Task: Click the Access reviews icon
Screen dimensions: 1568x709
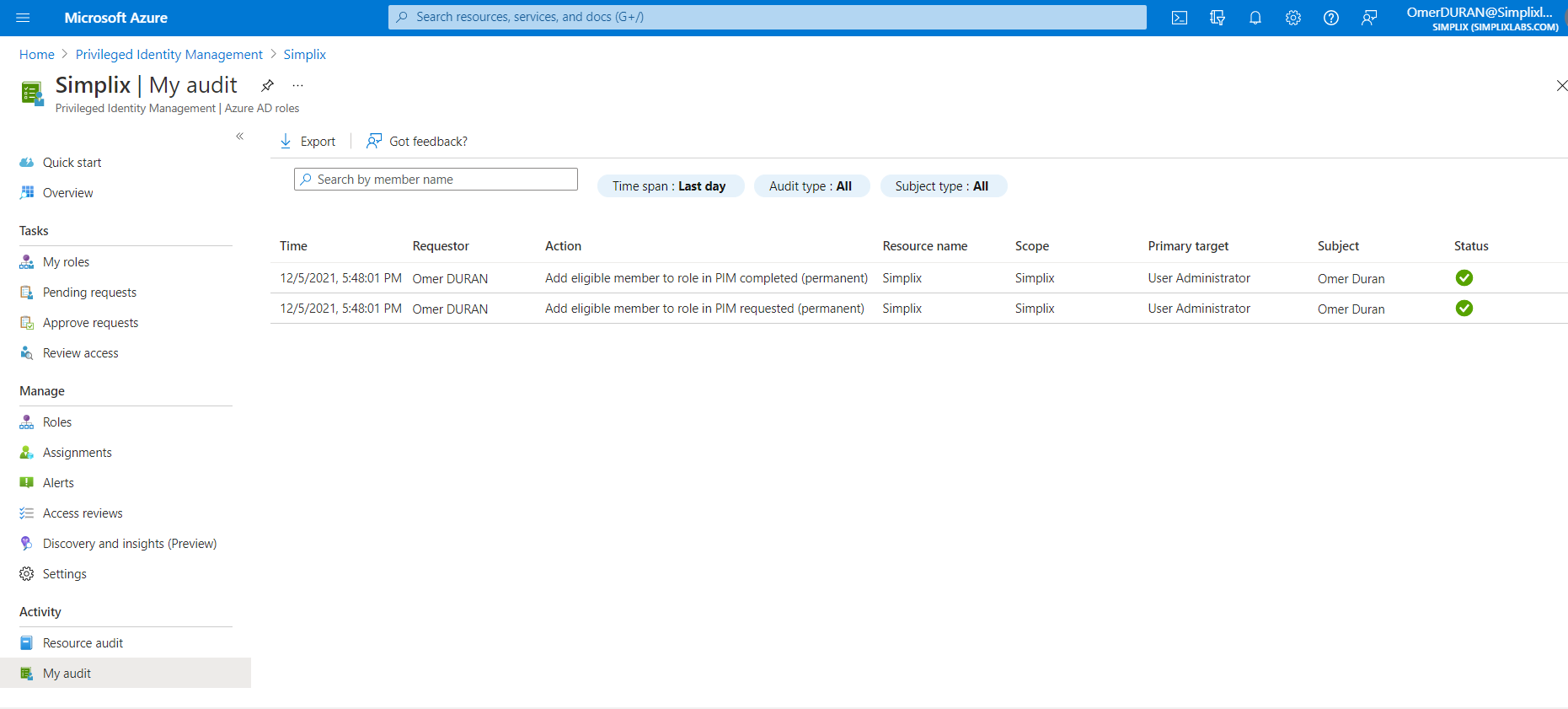Action: point(27,513)
